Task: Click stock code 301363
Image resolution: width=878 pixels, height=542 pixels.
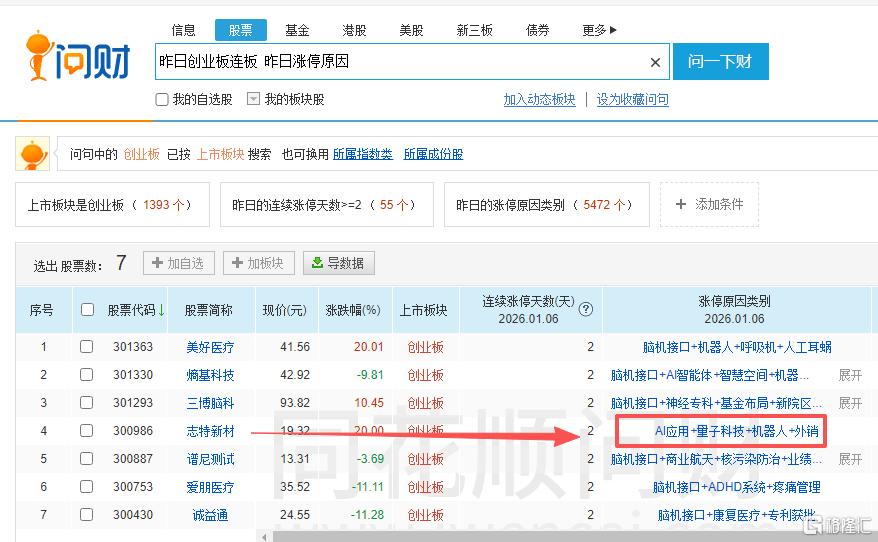Action: [133, 347]
